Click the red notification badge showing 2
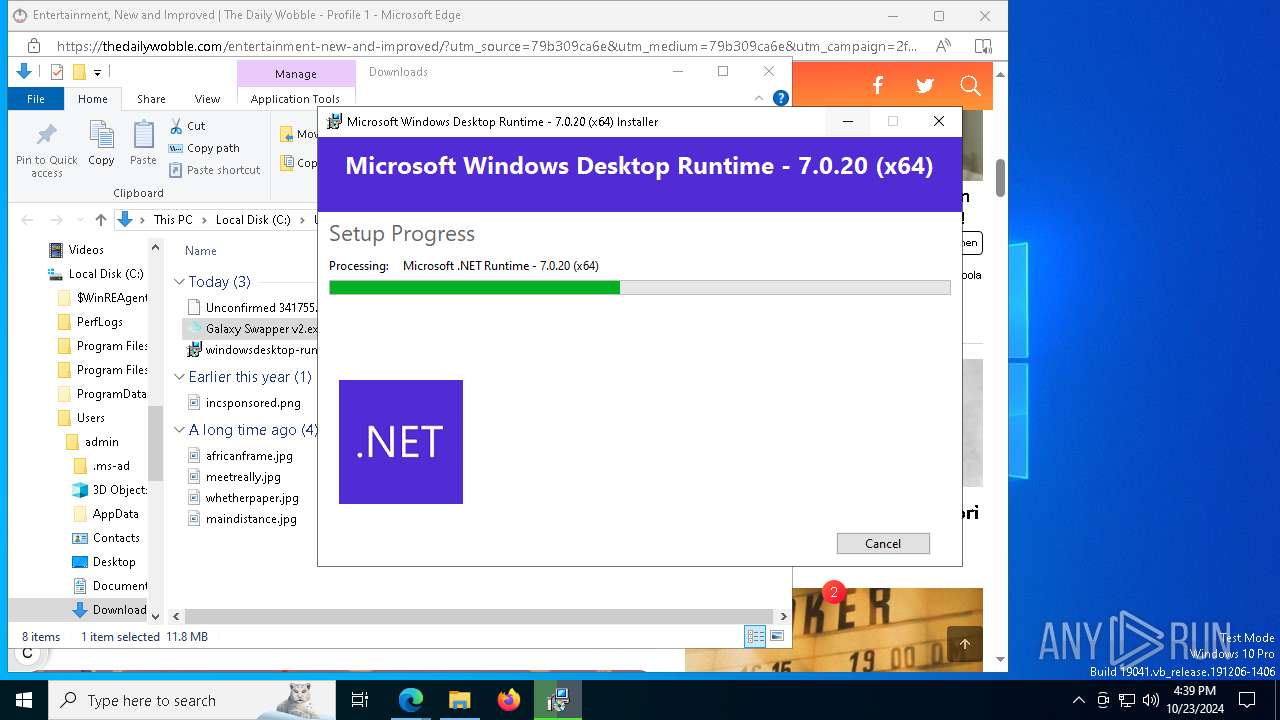Screen dimensions: 1280x720 [834, 592]
